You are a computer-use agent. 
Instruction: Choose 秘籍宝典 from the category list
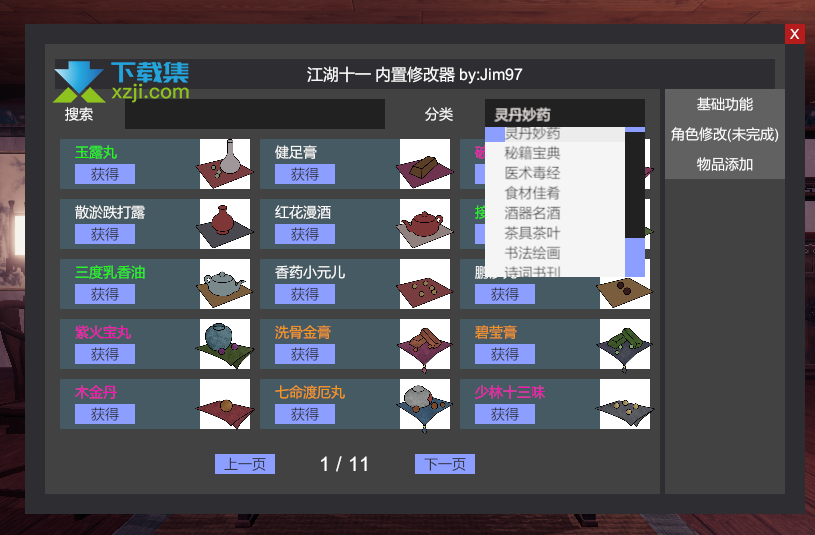click(532, 153)
